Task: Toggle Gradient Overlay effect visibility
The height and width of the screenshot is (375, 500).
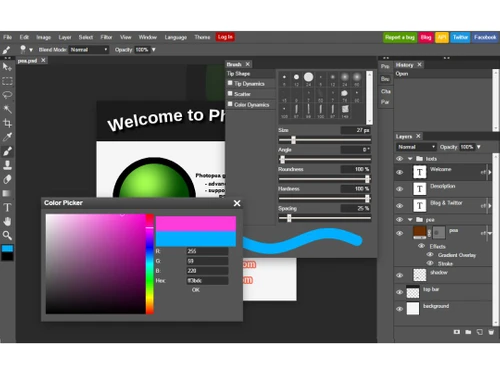Action: [x=430, y=255]
